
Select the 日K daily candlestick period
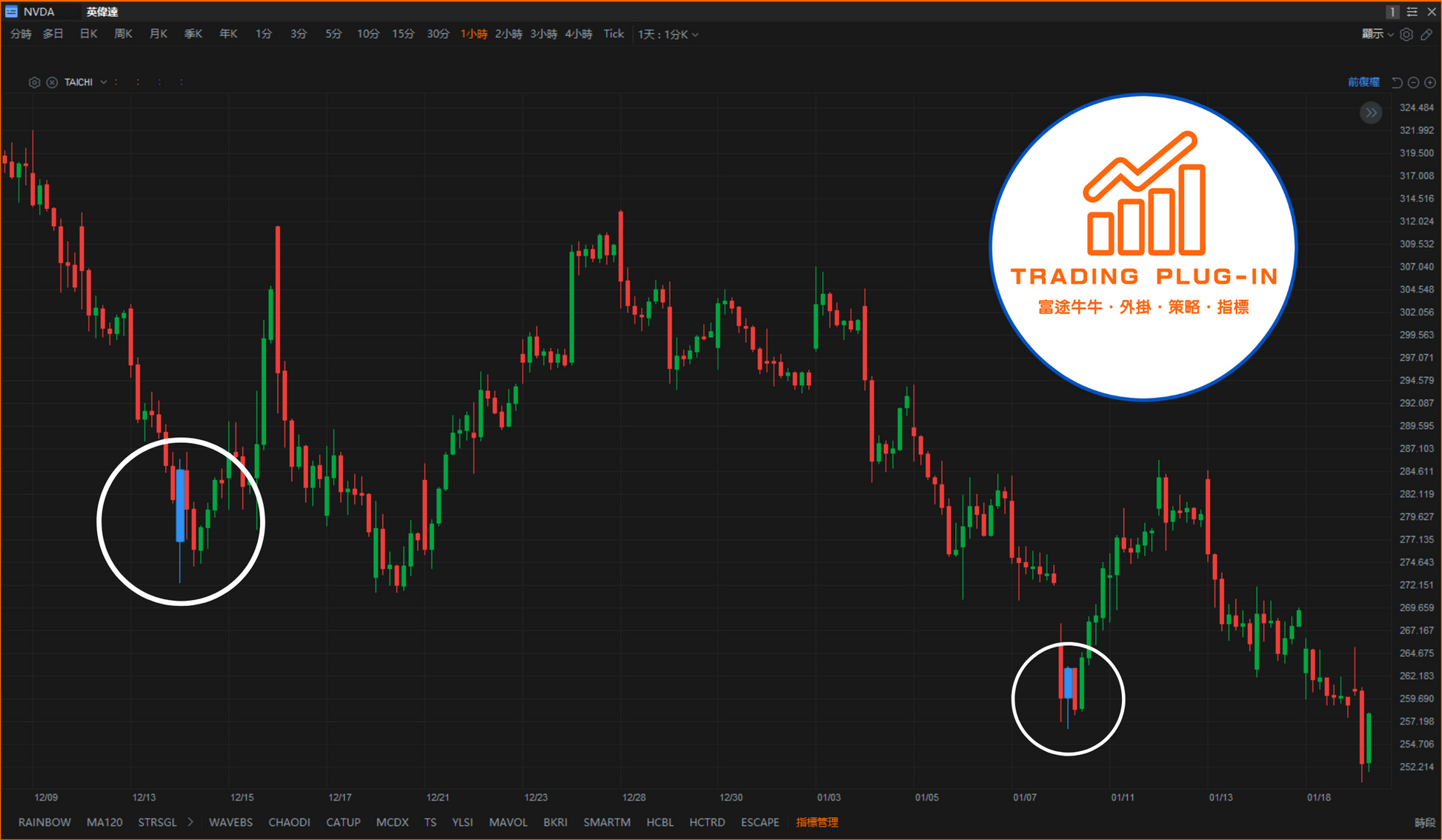[89, 34]
